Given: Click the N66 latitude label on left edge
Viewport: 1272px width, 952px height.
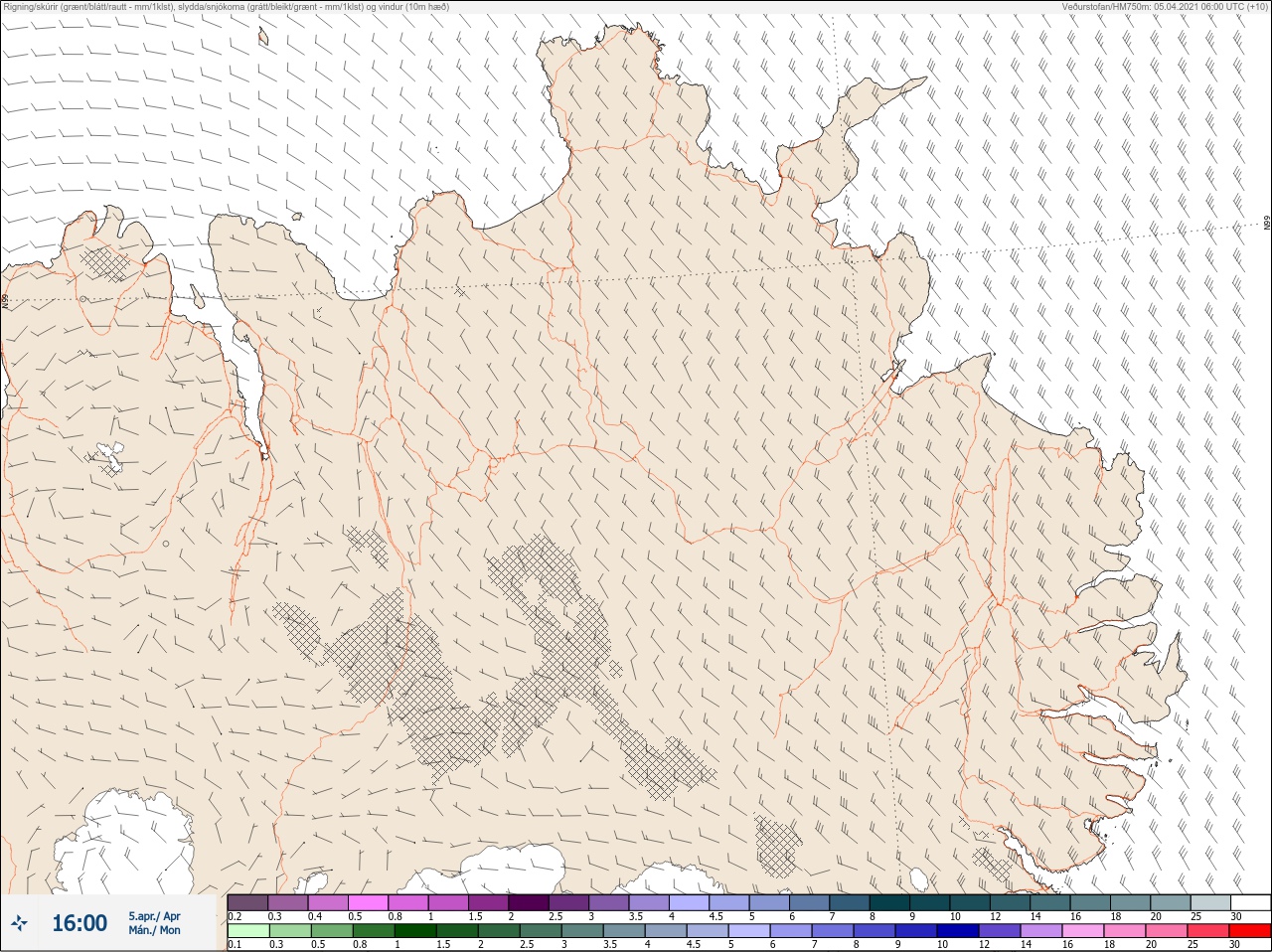Looking at the screenshot, I should pos(5,299).
